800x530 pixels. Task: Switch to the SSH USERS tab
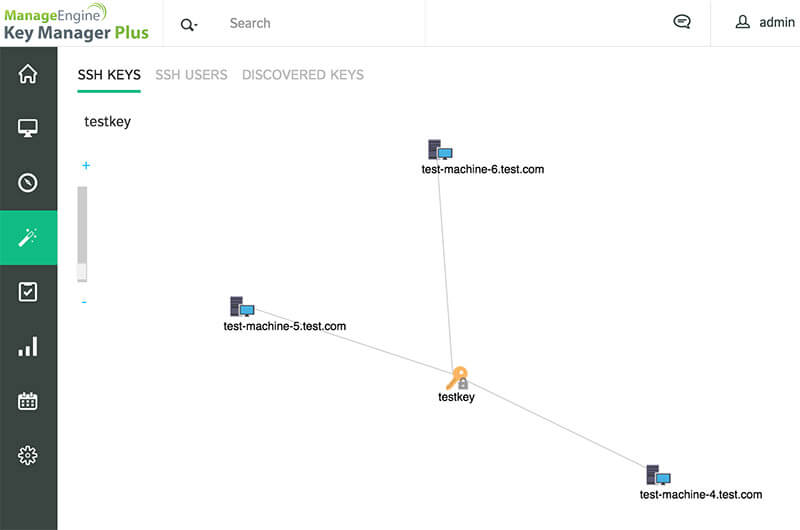point(191,75)
